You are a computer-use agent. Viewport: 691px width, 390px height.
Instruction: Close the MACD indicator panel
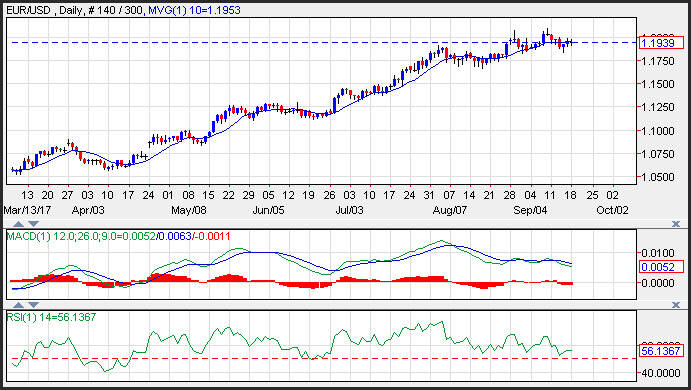tap(676, 224)
